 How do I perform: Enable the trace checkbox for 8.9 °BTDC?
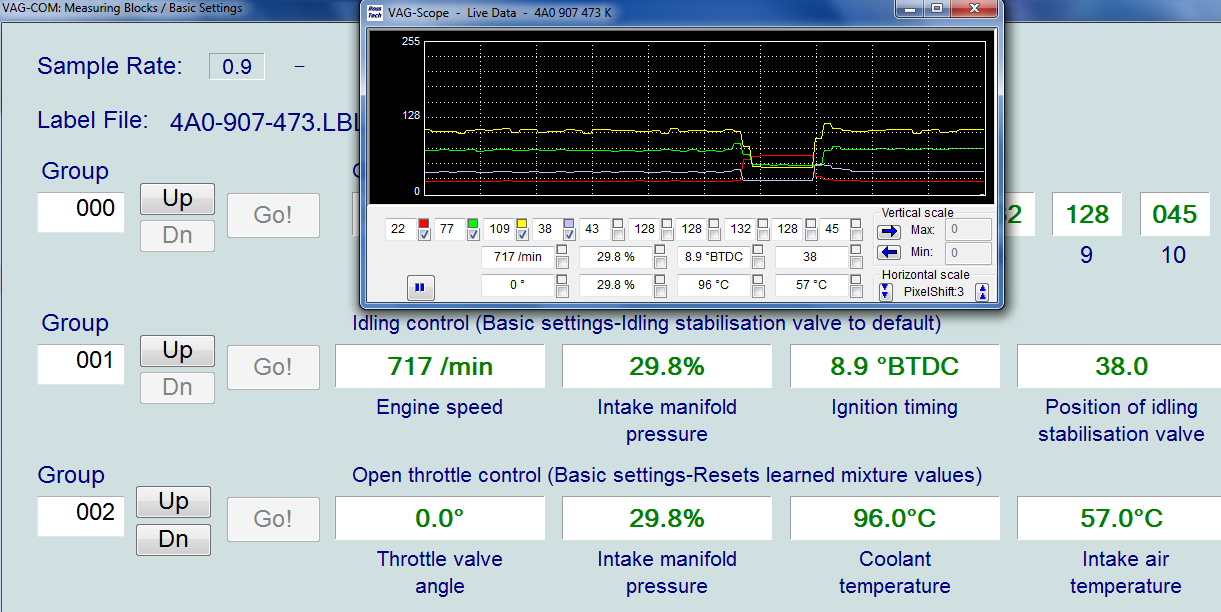tap(758, 262)
